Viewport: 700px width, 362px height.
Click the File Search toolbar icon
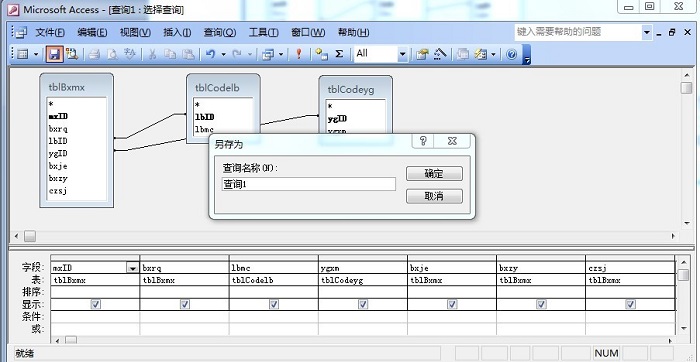[71, 54]
